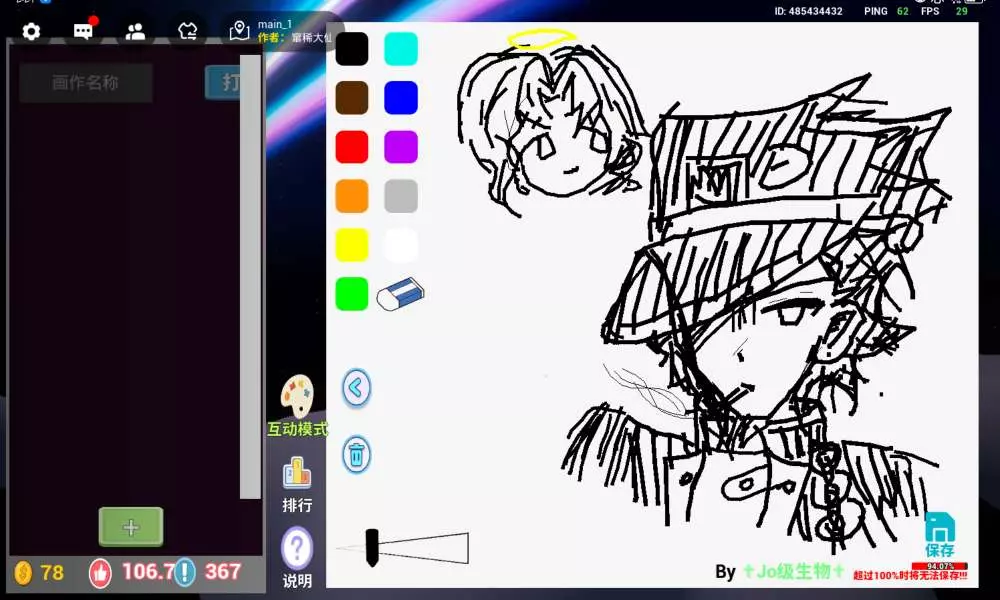The width and height of the screenshot is (1000, 600).
Task: Pick the black color swatch
Action: click(352, 49)
